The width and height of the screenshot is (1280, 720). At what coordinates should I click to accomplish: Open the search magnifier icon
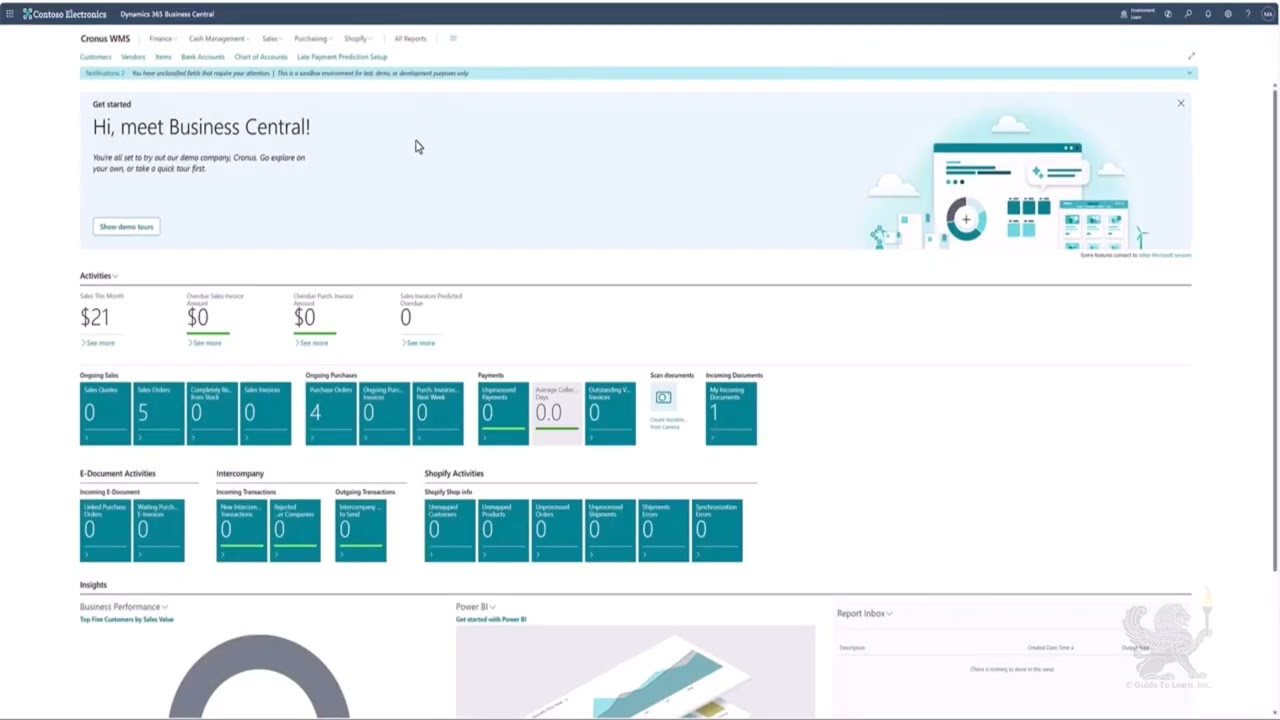click(1188, 14)
